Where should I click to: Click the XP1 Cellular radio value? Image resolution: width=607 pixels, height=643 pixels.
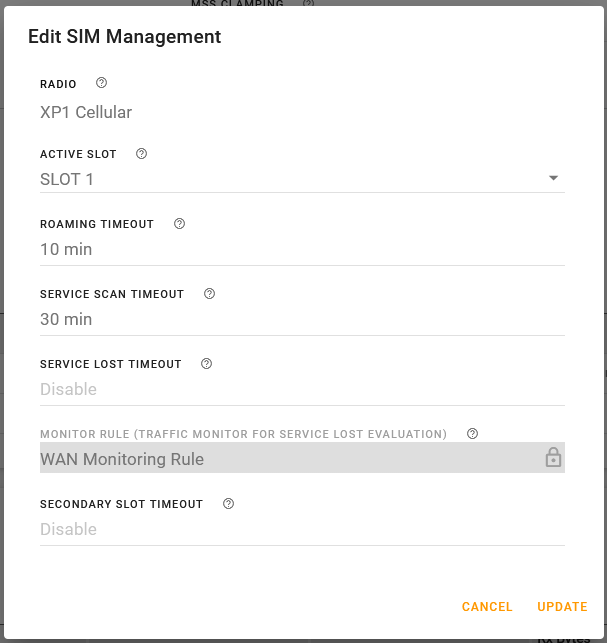click(86, 112)
